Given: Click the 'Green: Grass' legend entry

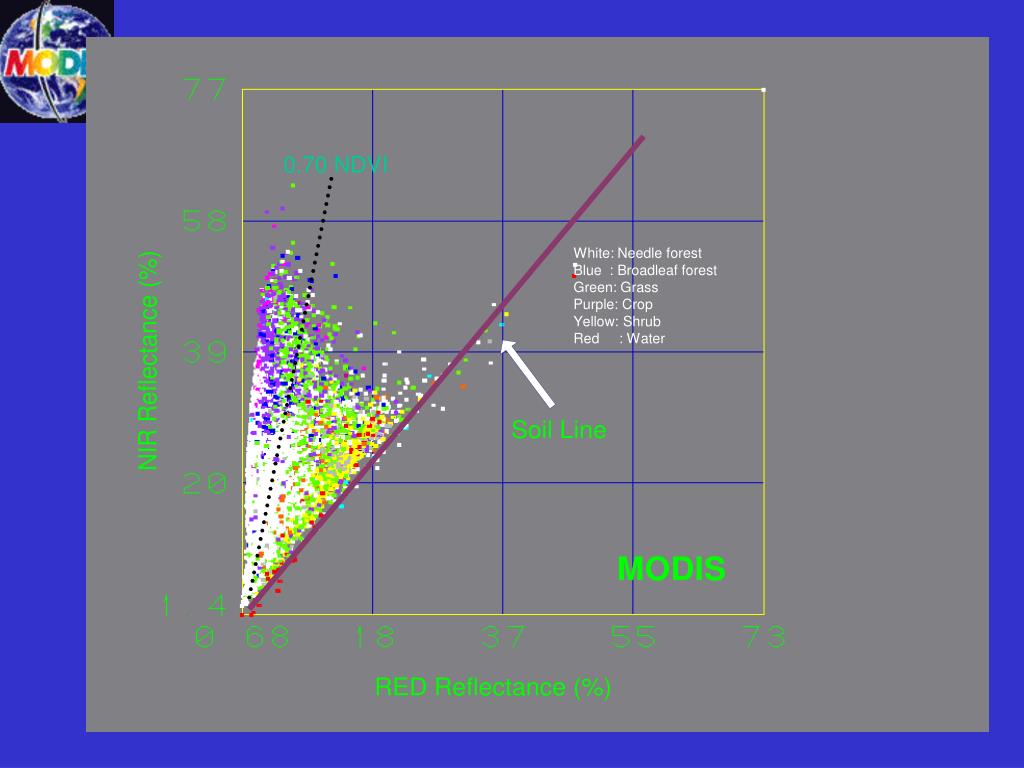Looking at the screenshot, I should [615, 287].
